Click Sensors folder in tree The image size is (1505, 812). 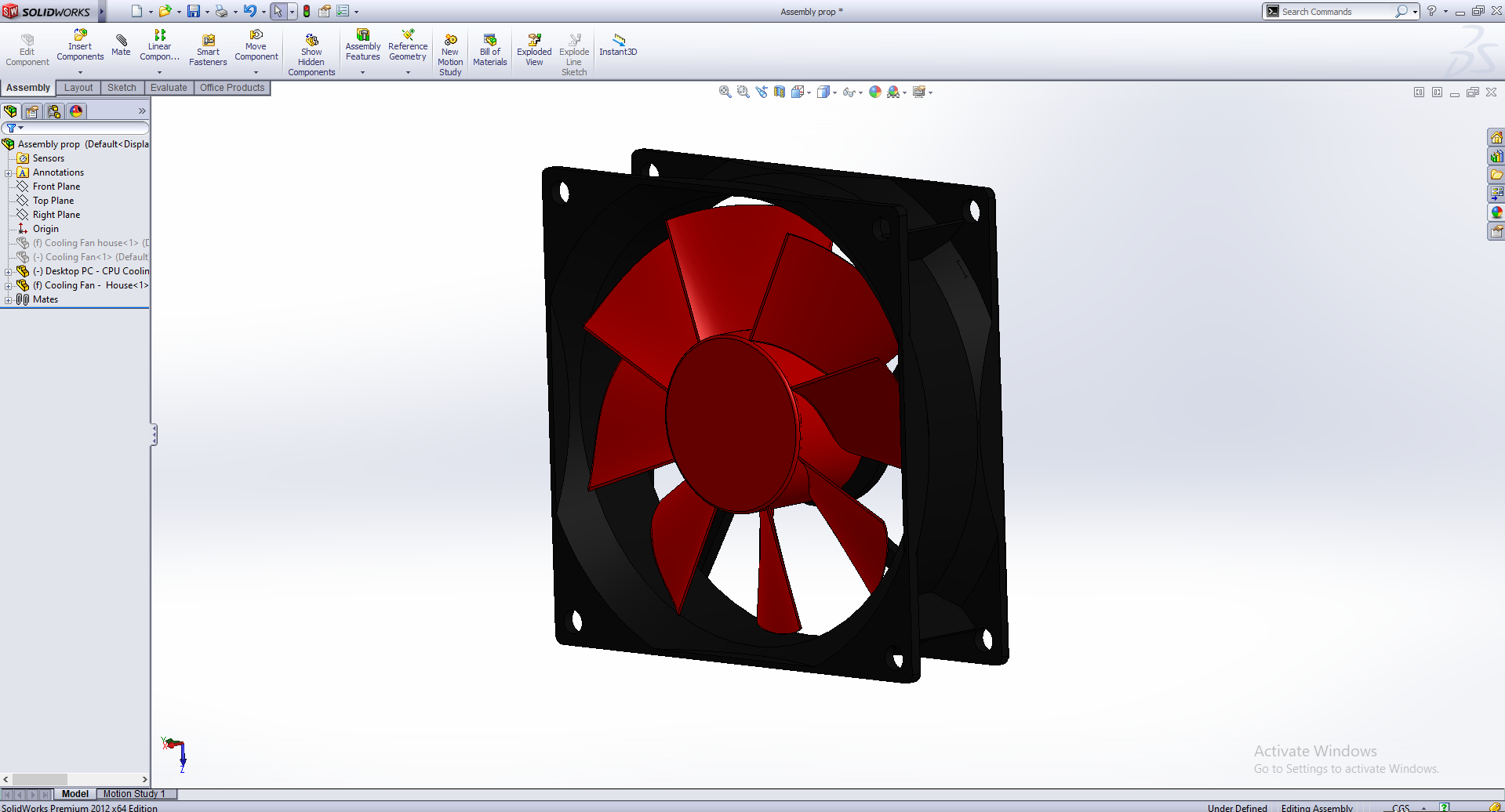click(48, 158)
